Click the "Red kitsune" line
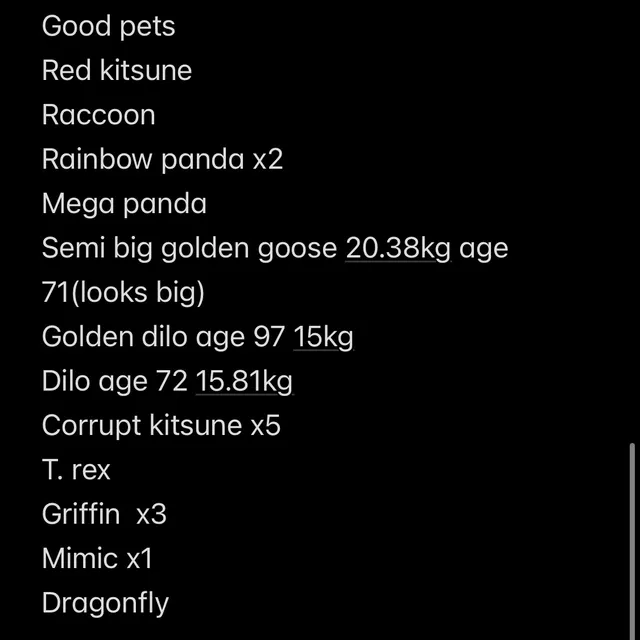The width and height of the screenshot is (640, 640). point(116,71)
